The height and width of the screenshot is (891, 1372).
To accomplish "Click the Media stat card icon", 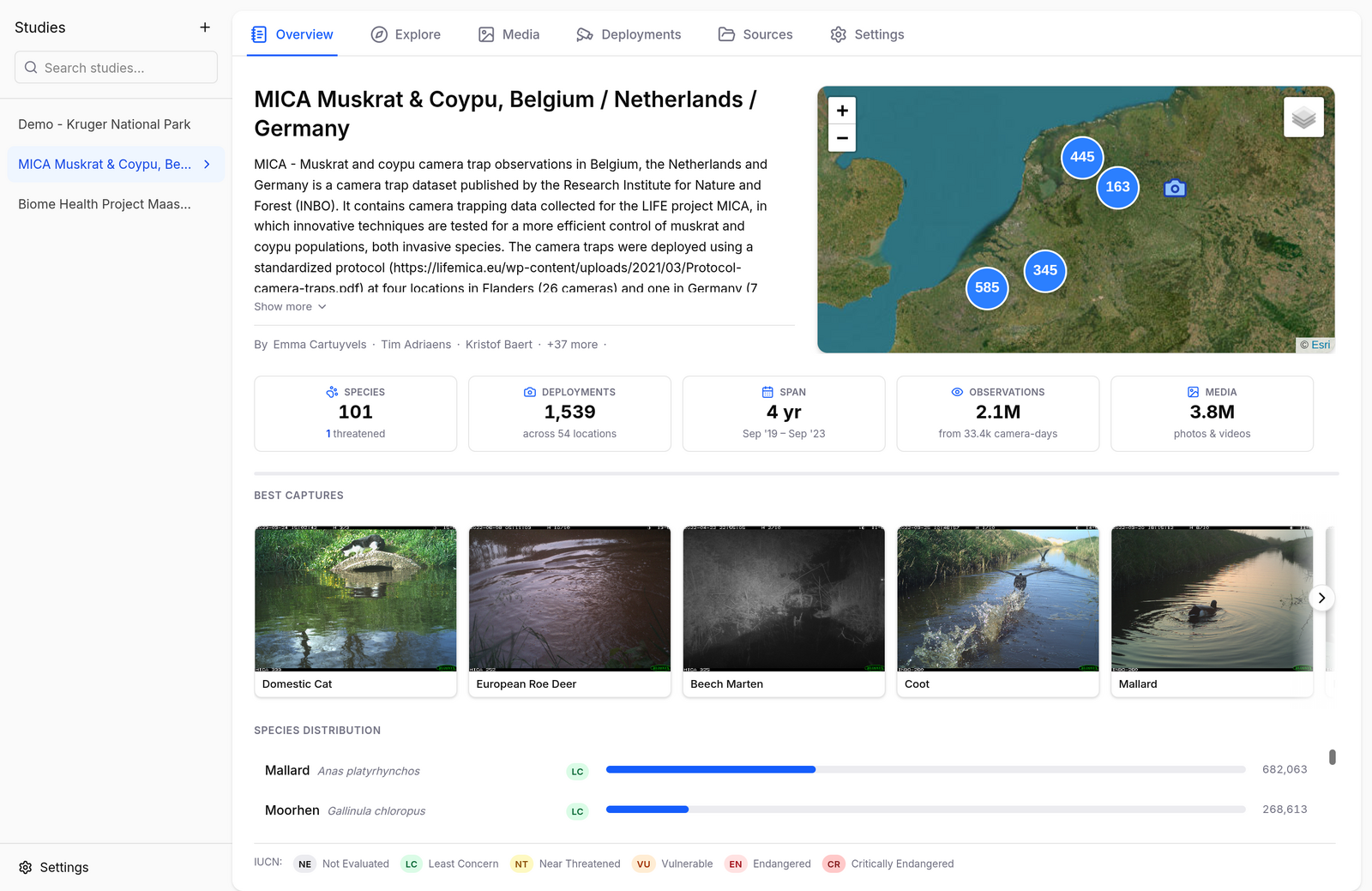I will [1193, 392].
